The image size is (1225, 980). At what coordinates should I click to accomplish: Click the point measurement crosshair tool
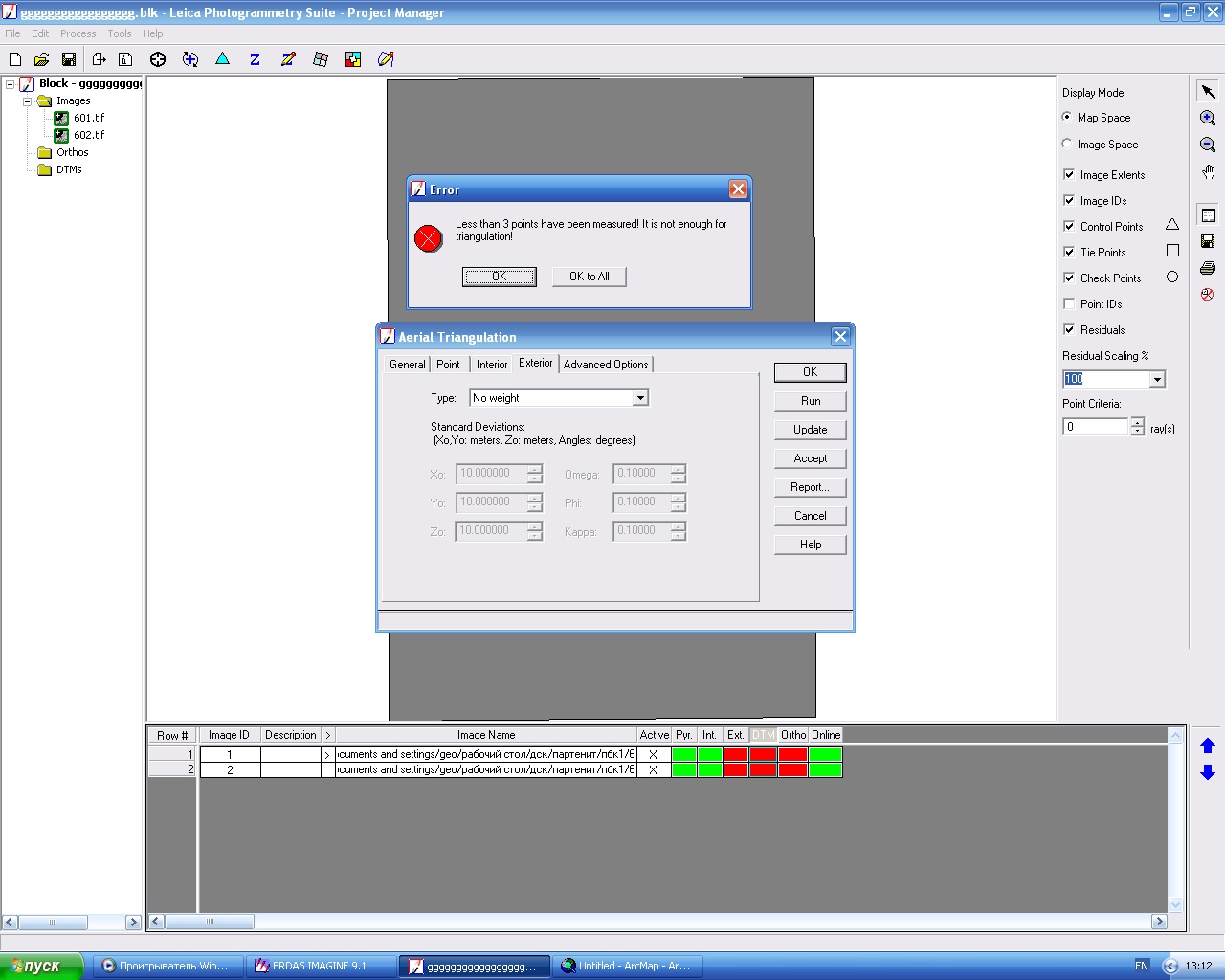pyautogui.click(x=158, y=59)
